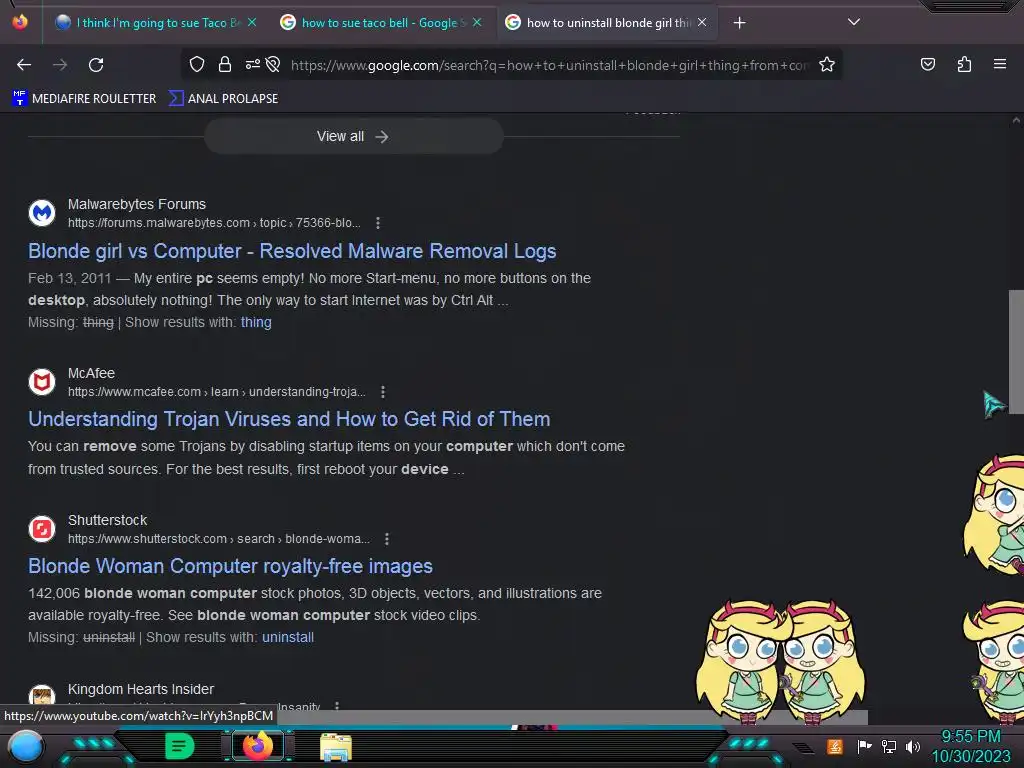The height and width of the screenshot is (768, 1024).
Task: Open Action Center flag icon
Action: coord(864,746)
